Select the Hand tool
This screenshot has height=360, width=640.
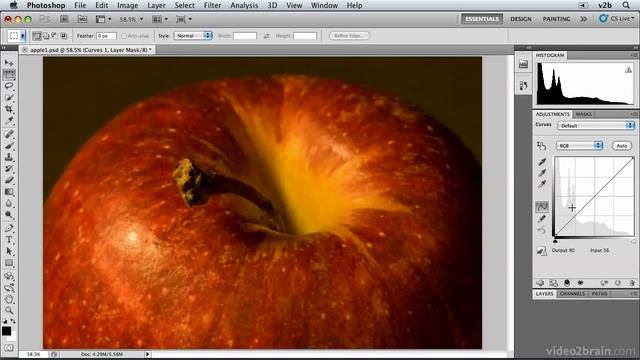[x=9, y=299]
